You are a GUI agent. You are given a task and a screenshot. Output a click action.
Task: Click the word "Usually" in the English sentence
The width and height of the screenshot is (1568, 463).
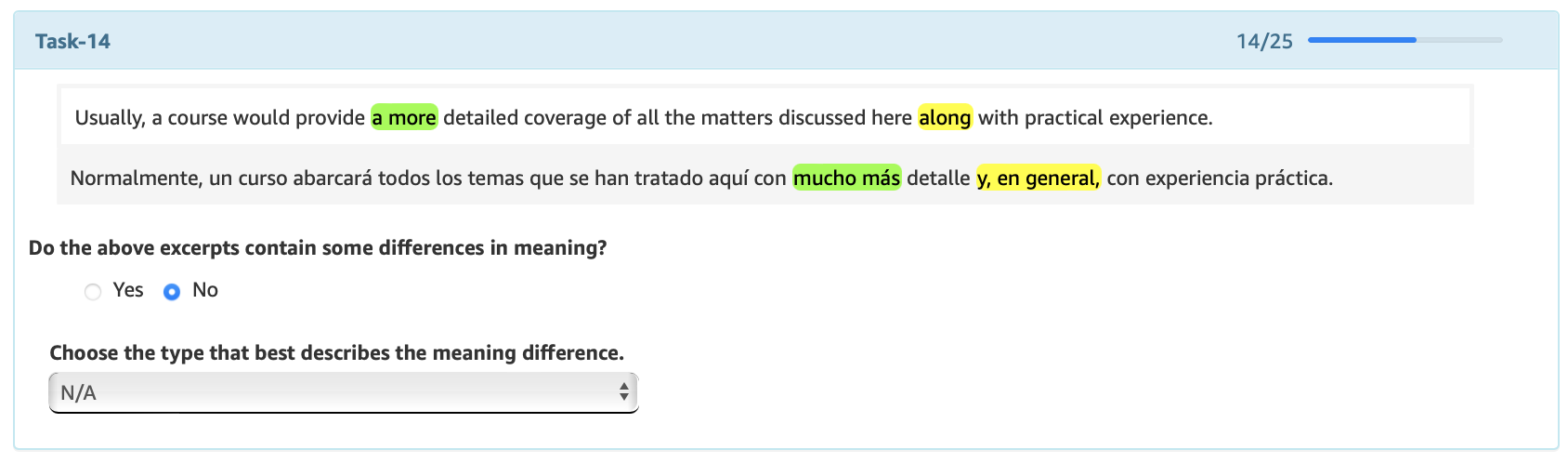pos(109,117)
